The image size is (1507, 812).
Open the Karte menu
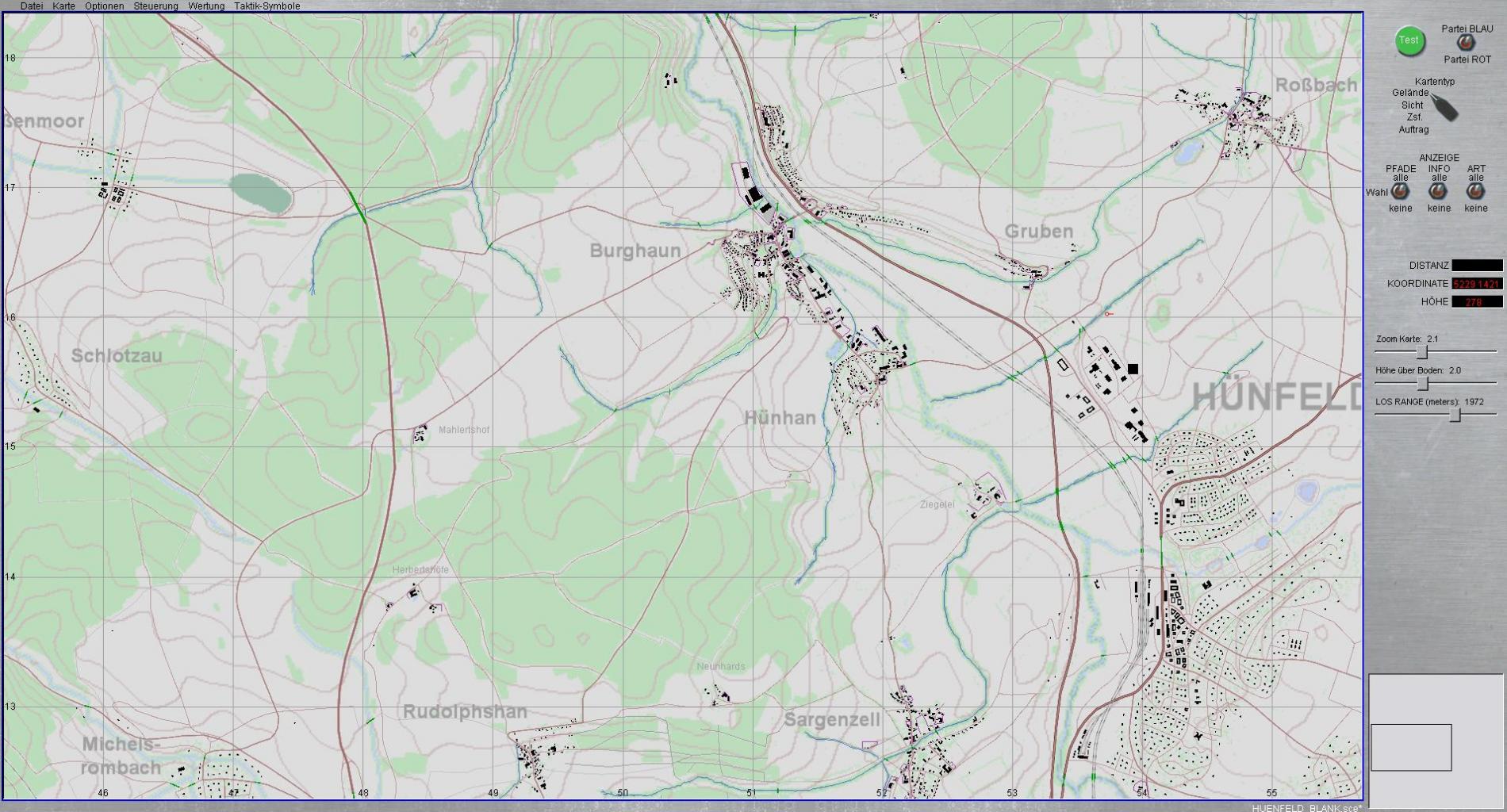tap(63, 6)
